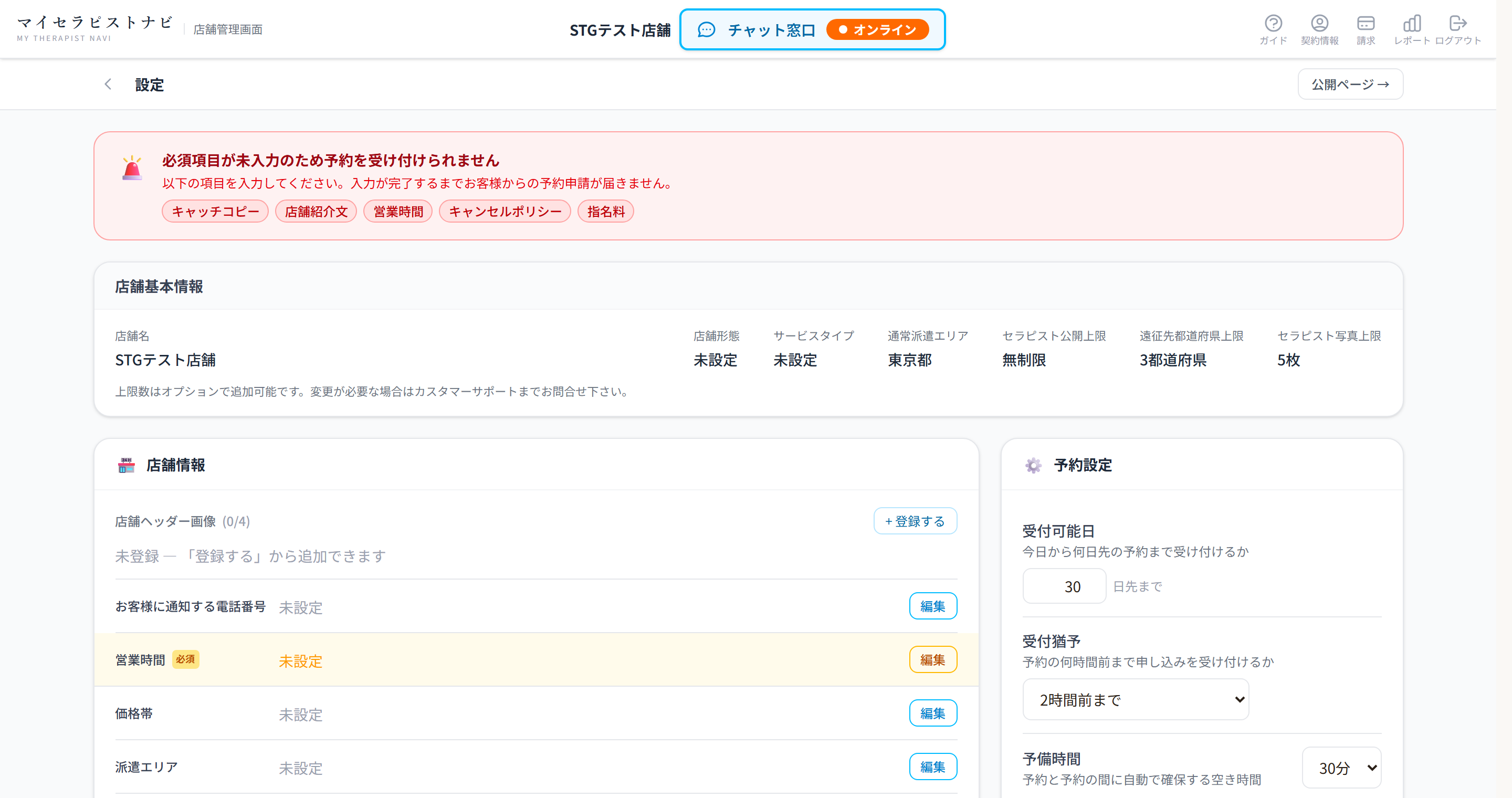
Task: Click the 5枚 photo limit value
Action: [x=1288, y=360]
